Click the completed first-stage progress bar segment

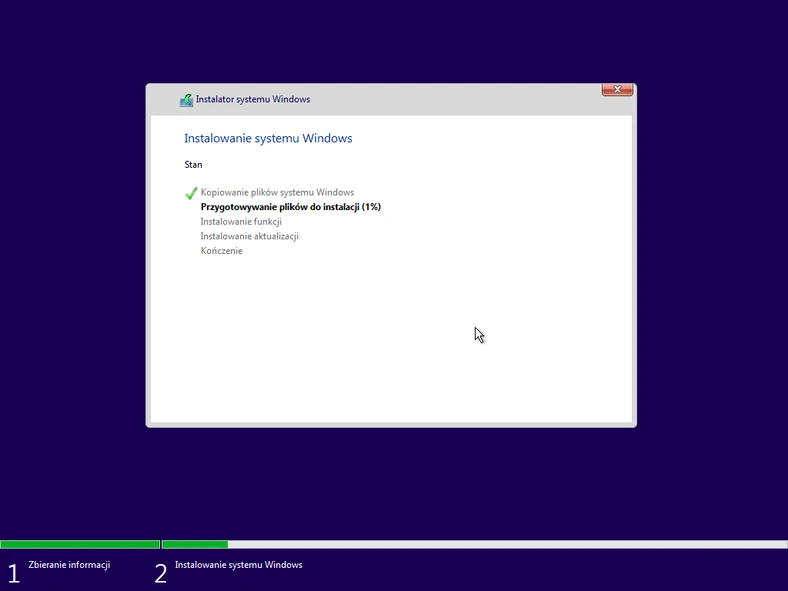point(80,544)
